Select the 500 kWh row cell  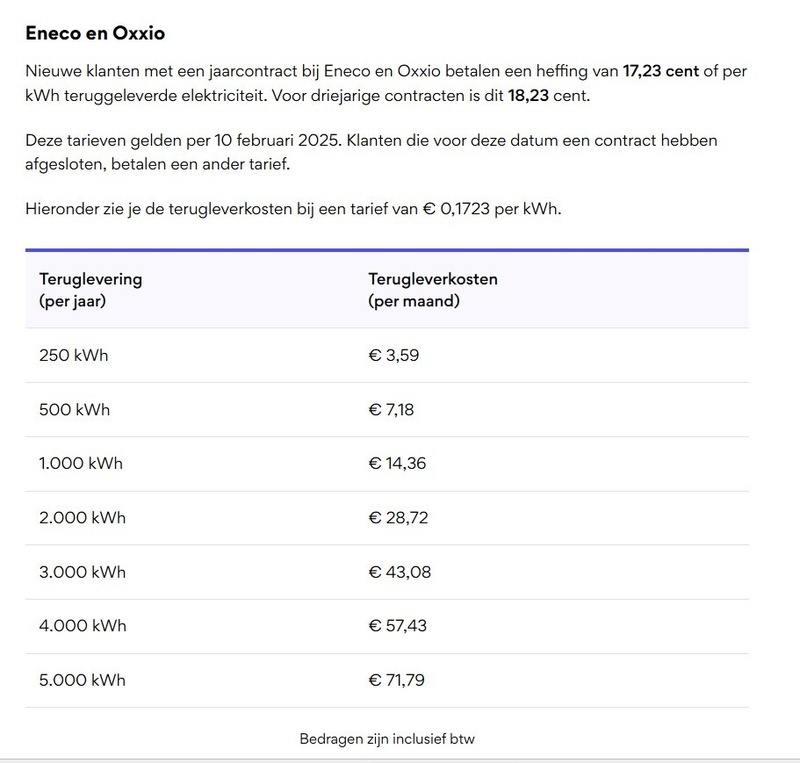[74, 410]
